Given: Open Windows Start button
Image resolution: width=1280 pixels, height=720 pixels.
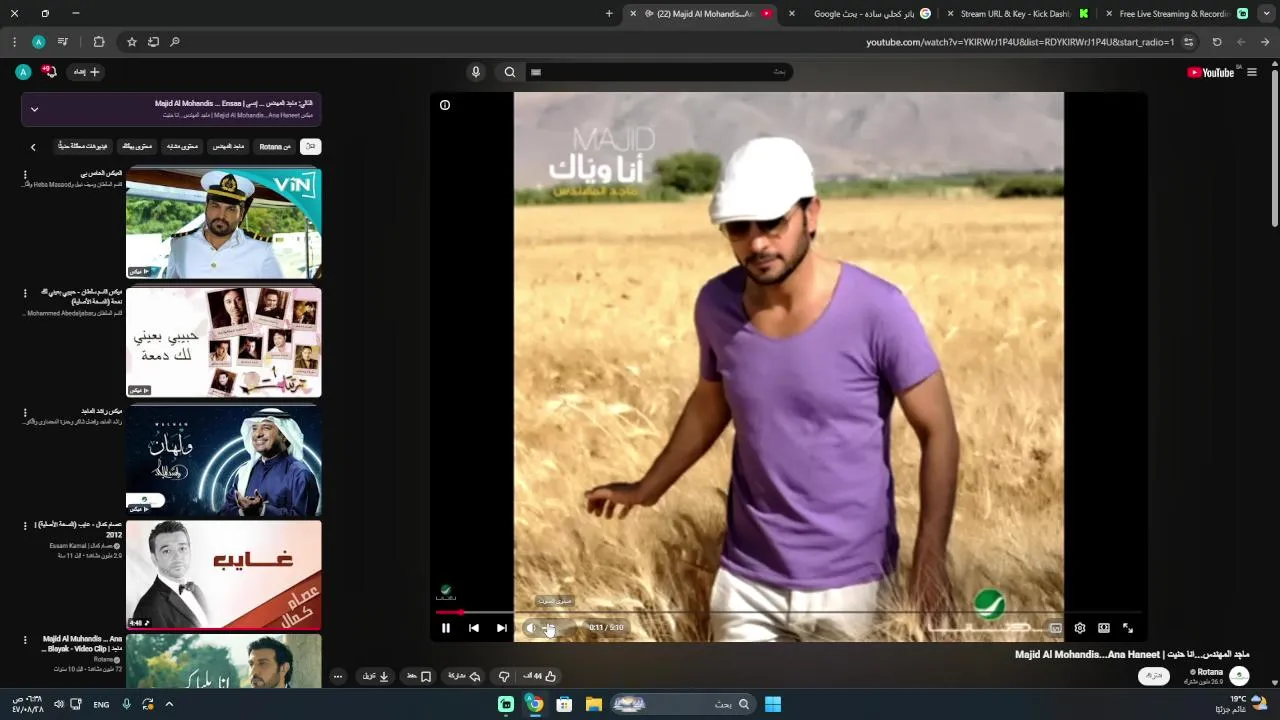Looking at the screenshot, I should [772, 704].
